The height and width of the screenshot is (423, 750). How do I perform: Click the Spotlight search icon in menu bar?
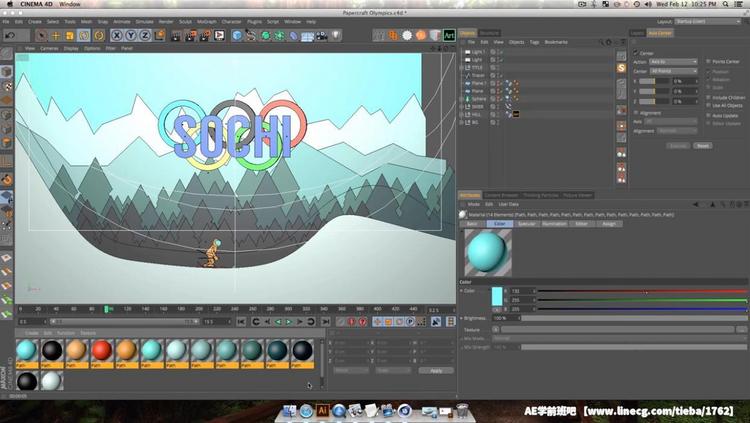pos(726,4)
